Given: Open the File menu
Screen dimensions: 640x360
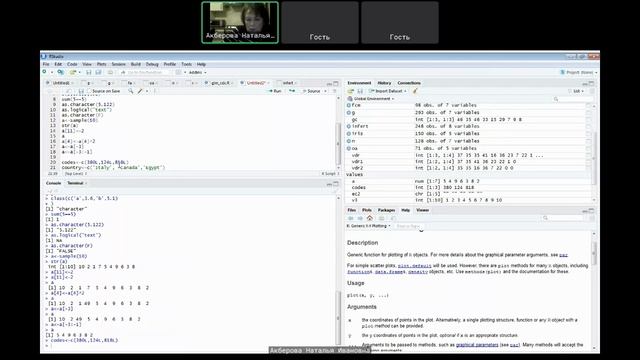Looking at the screenshot, I should coord(46,64).
